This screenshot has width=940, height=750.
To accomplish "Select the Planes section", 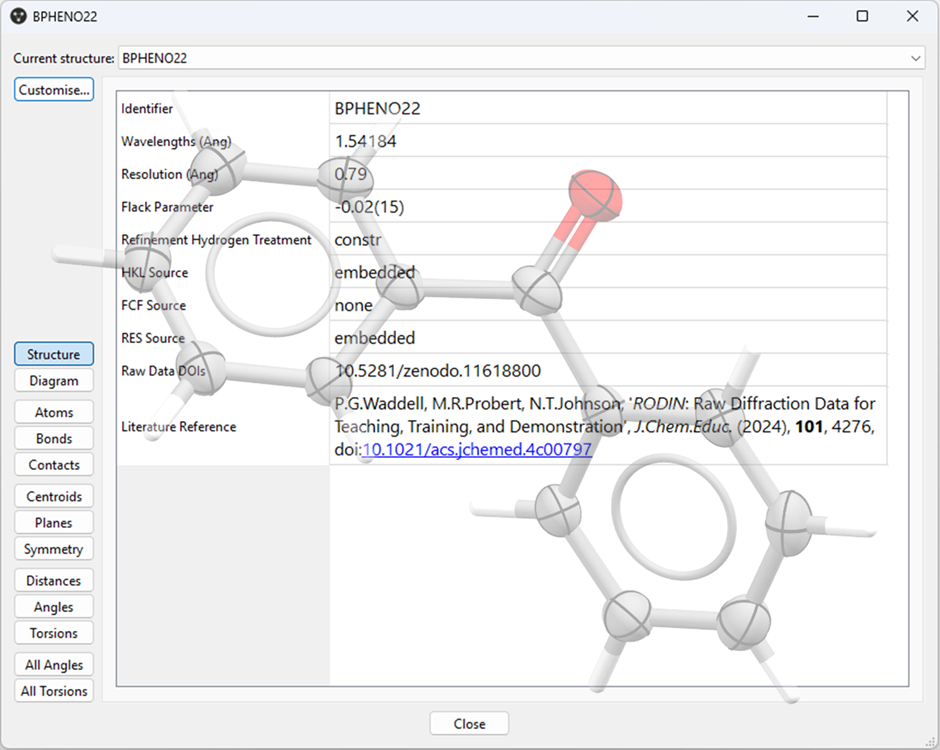I will pos(54,522).
